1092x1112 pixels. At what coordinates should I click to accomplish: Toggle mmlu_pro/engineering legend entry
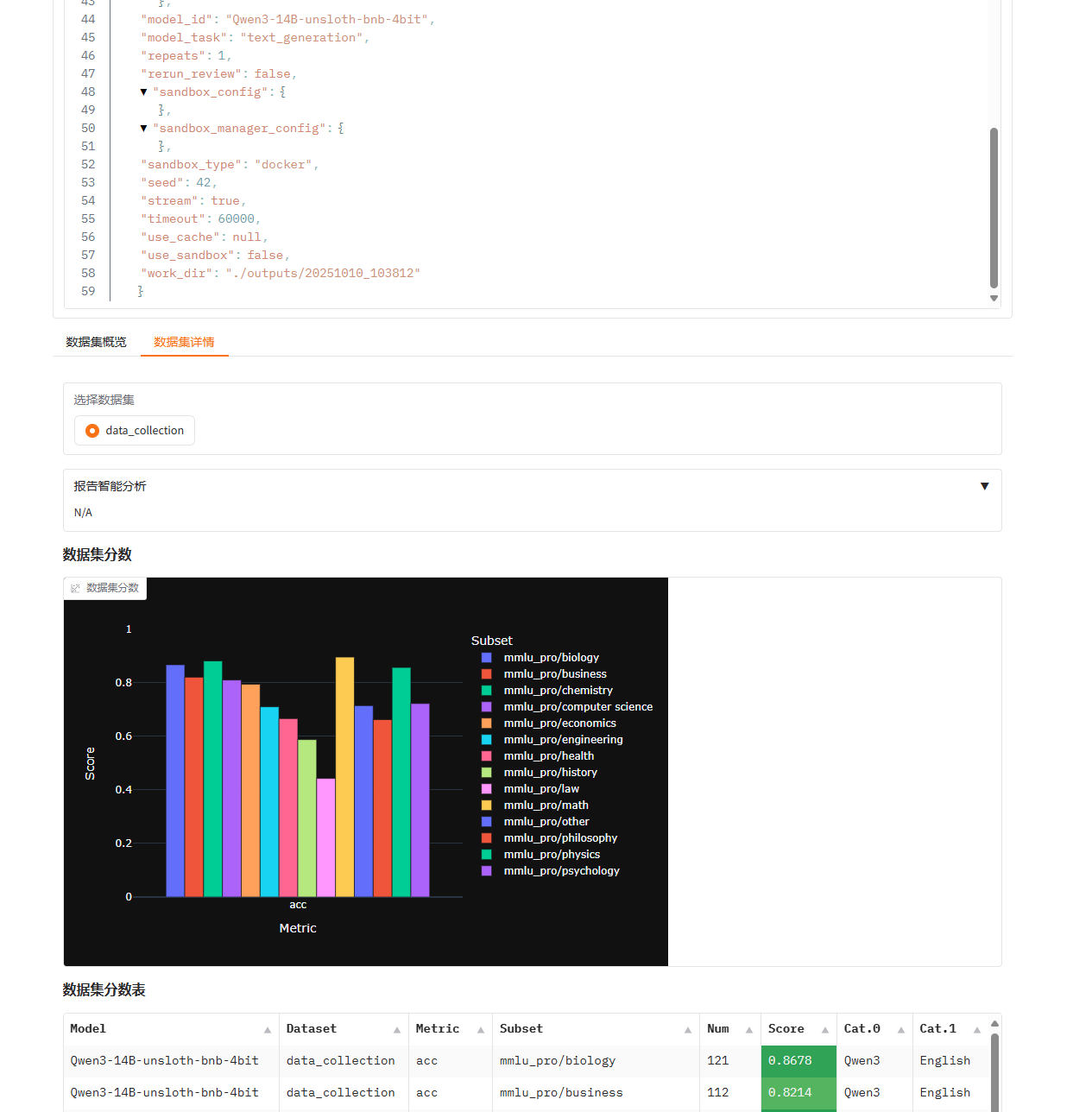[563, 739]
